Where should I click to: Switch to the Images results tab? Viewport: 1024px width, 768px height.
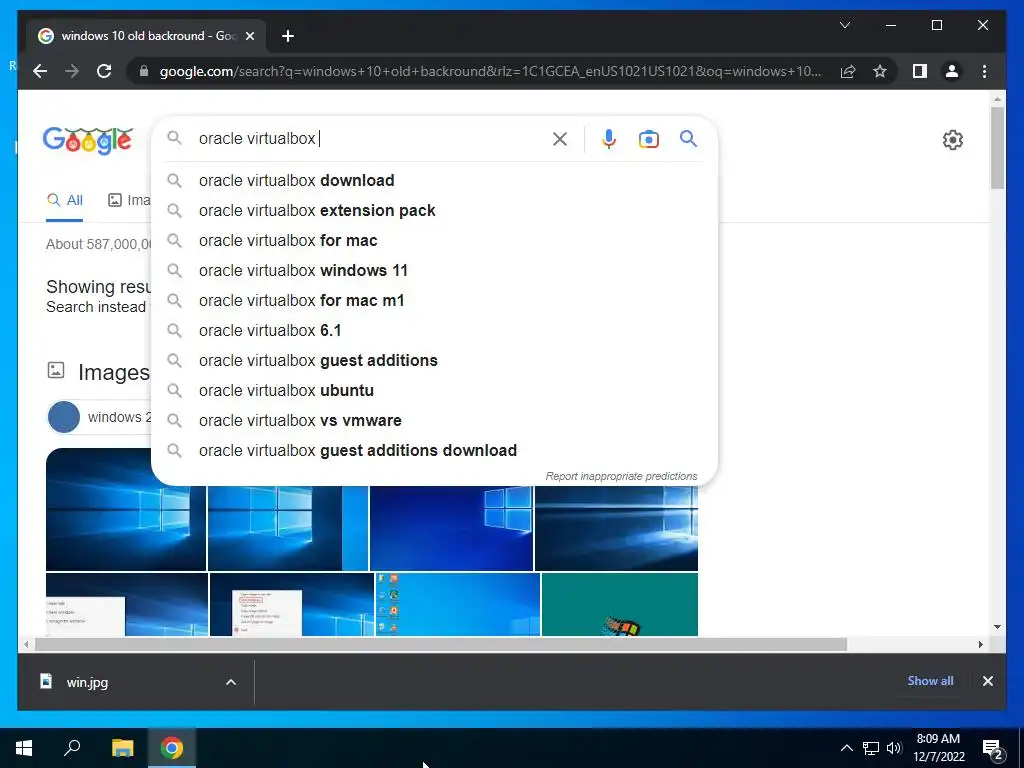pyautogui.click(x=129, y=200)
